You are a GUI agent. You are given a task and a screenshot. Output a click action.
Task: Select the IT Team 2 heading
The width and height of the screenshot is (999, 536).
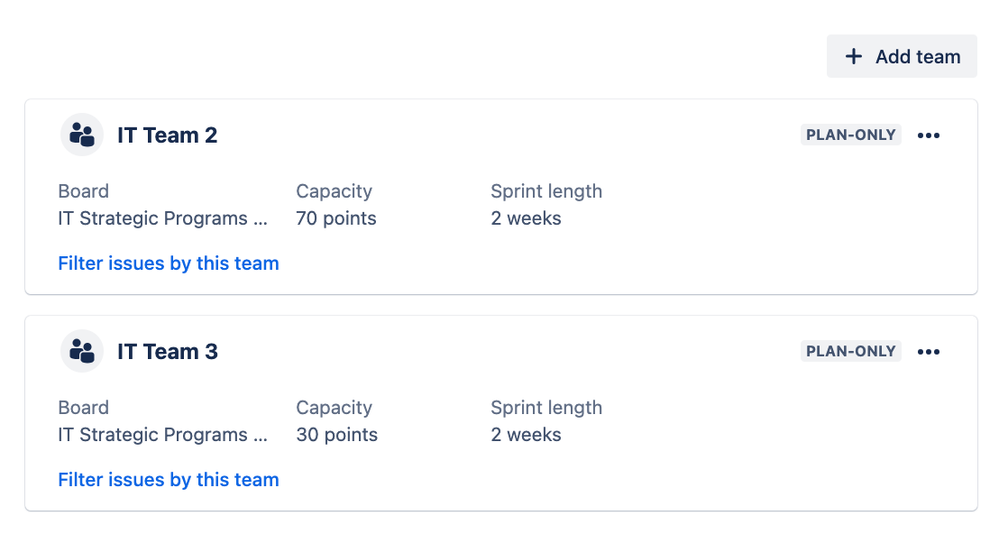[x=168, y=135]
